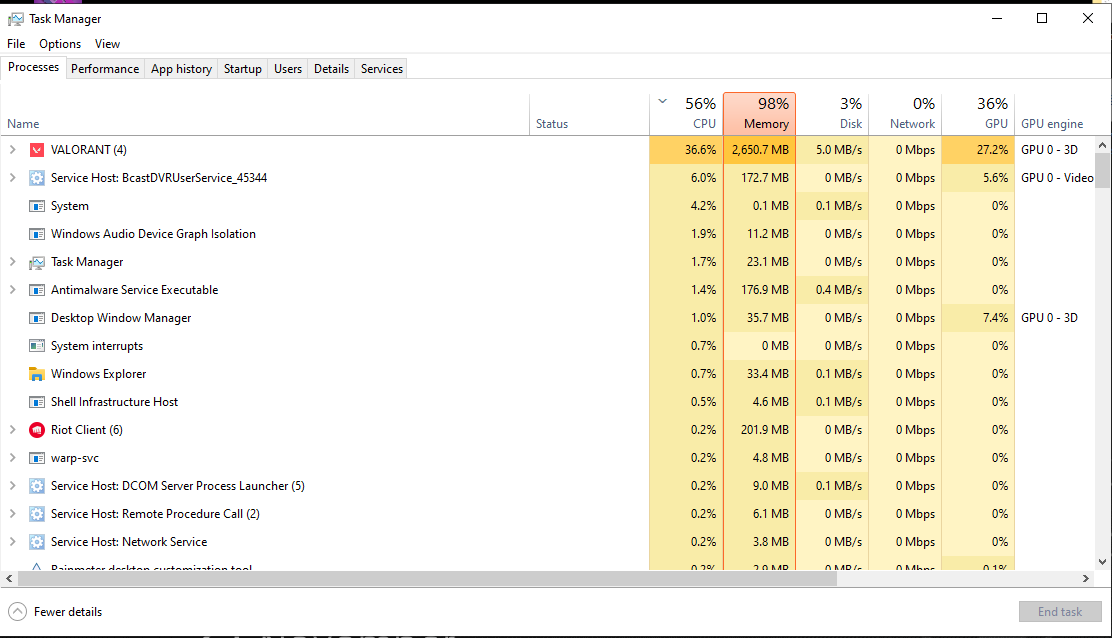Screen dimensions: 1112x638
Task: Click the Task Manager process row icon
Action: [x=37, y=262]
